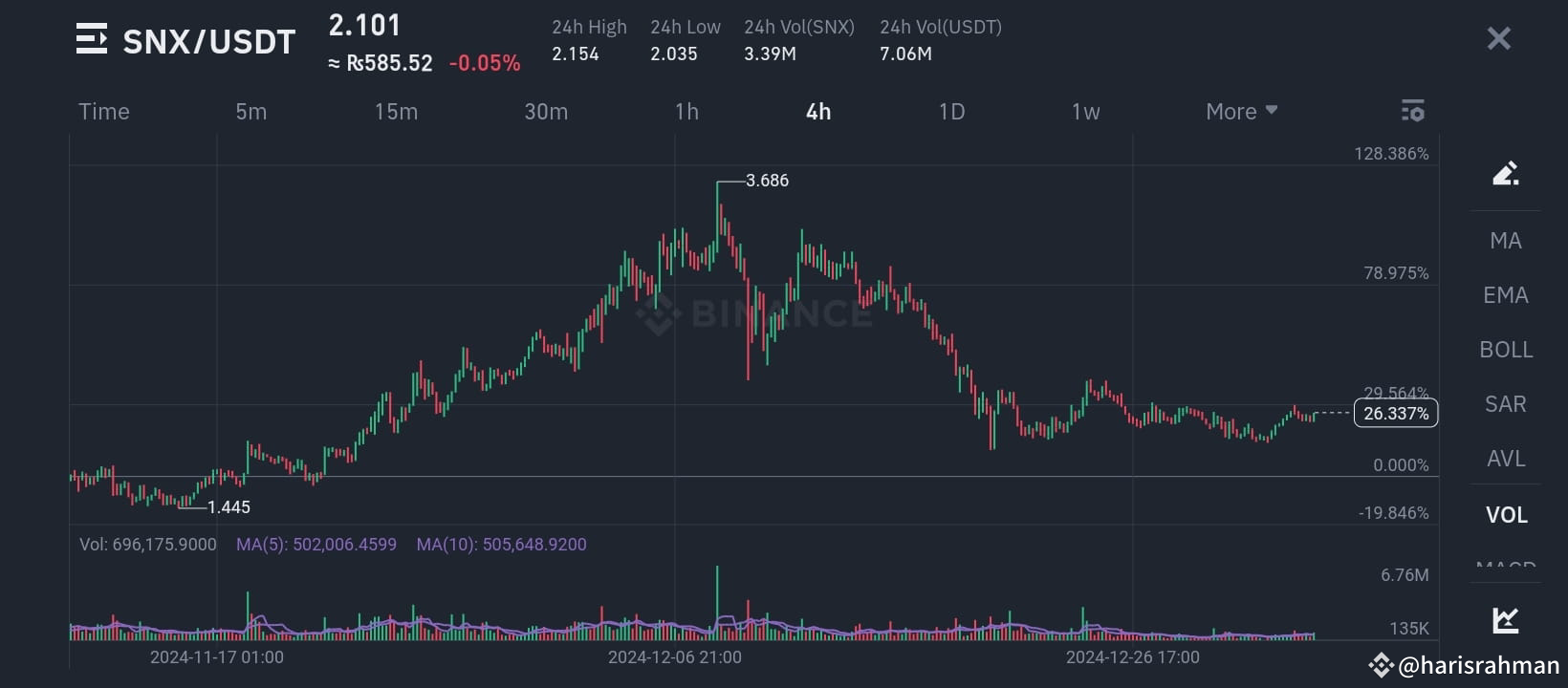Open the trading pair selection menu icon
Viewport: 1568px width, 688px height.
92,38
